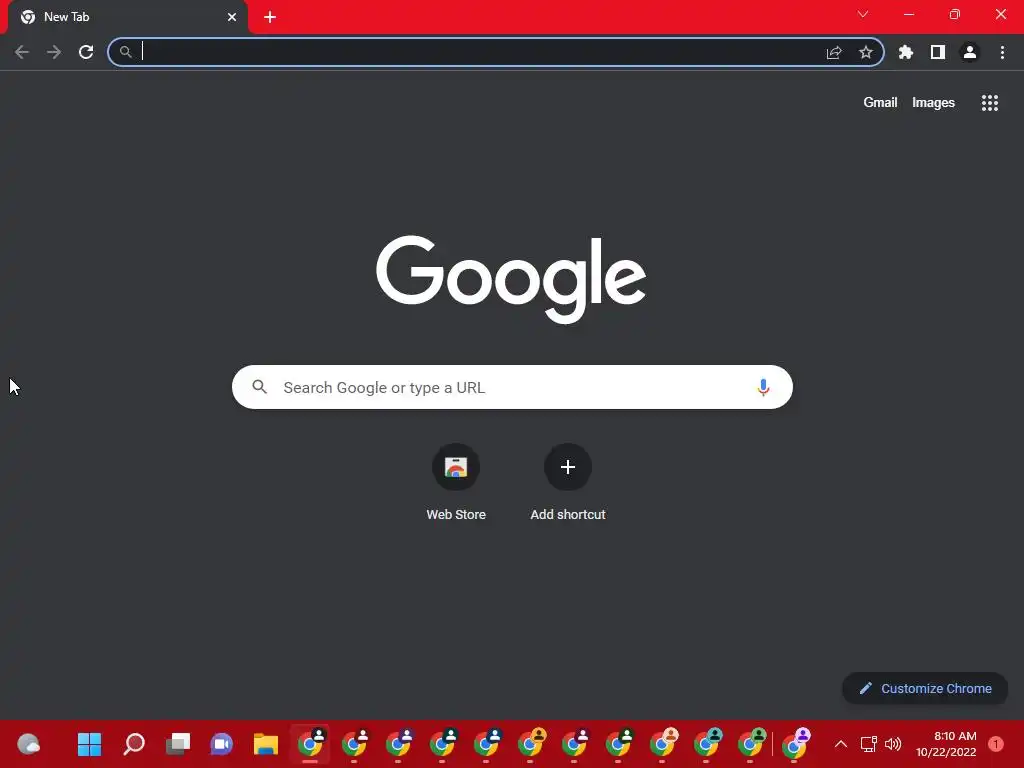The height and width of the screenshot is (768, 1024).
Task: Open Chrome's three-dot menu
Action: (x=1002, y=52)
